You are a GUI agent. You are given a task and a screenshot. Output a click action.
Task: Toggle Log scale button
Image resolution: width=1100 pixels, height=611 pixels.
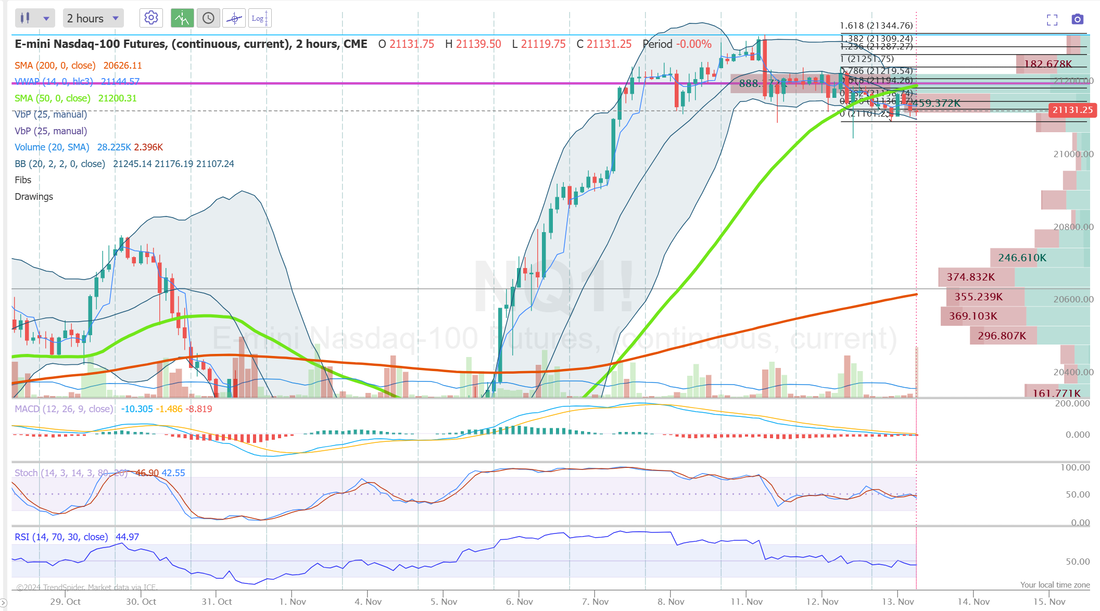coord(258,18)
